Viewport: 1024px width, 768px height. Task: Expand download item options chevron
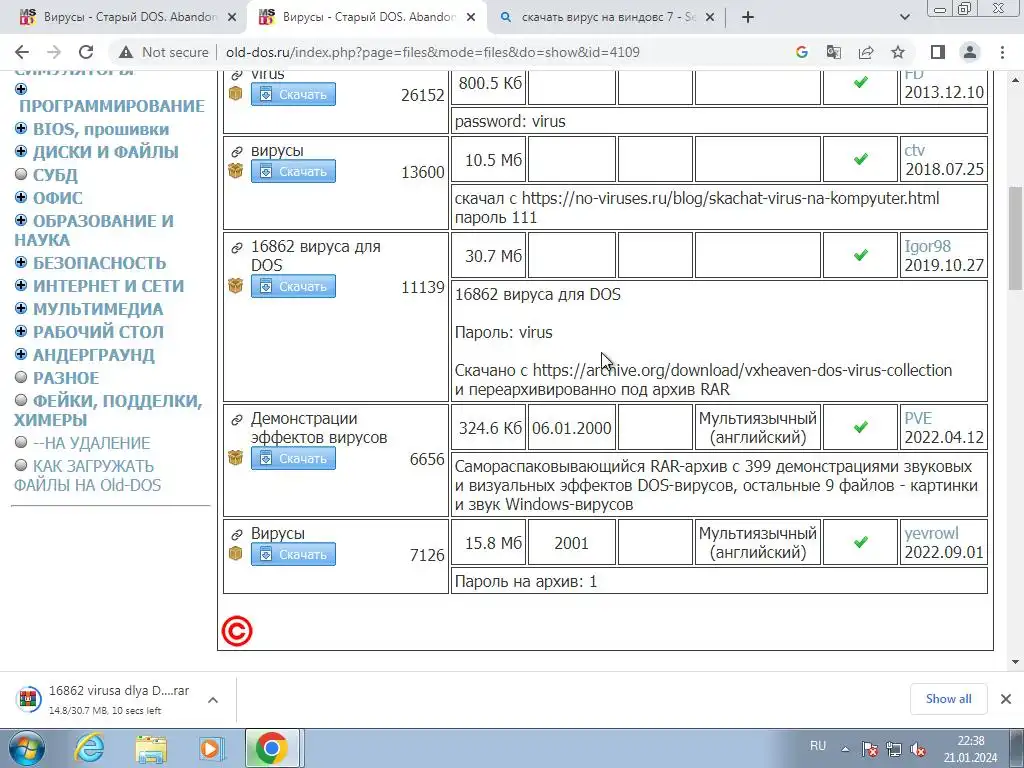click(213, 700)
